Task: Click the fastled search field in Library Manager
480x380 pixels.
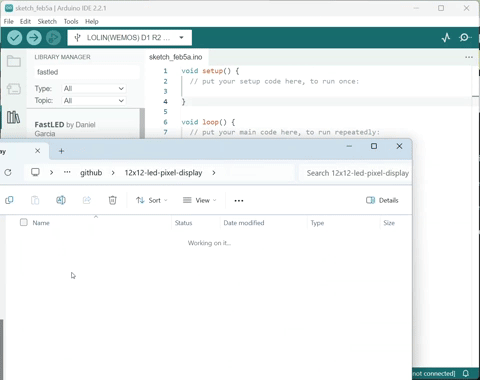Action: click(87, 72)
